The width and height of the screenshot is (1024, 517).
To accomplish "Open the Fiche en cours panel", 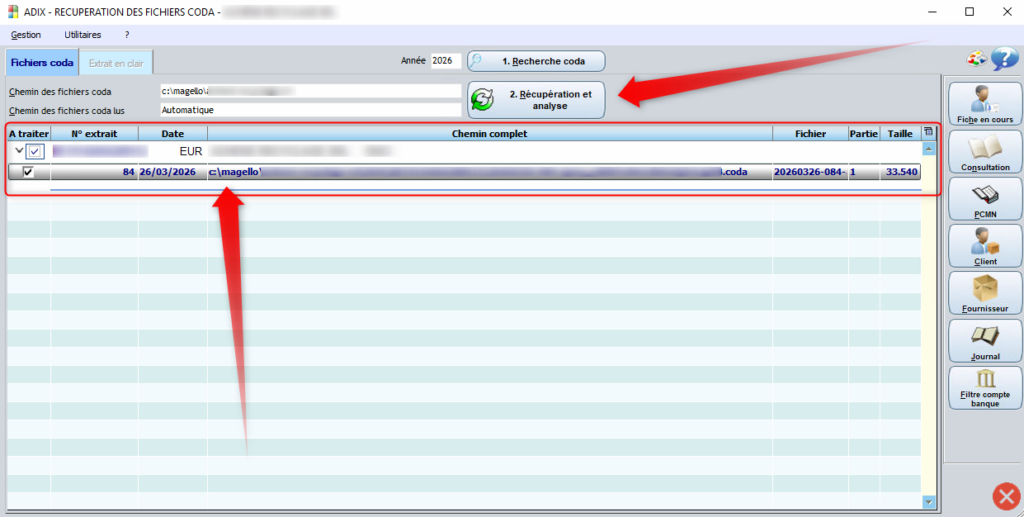I will click(x=984, y=104).
